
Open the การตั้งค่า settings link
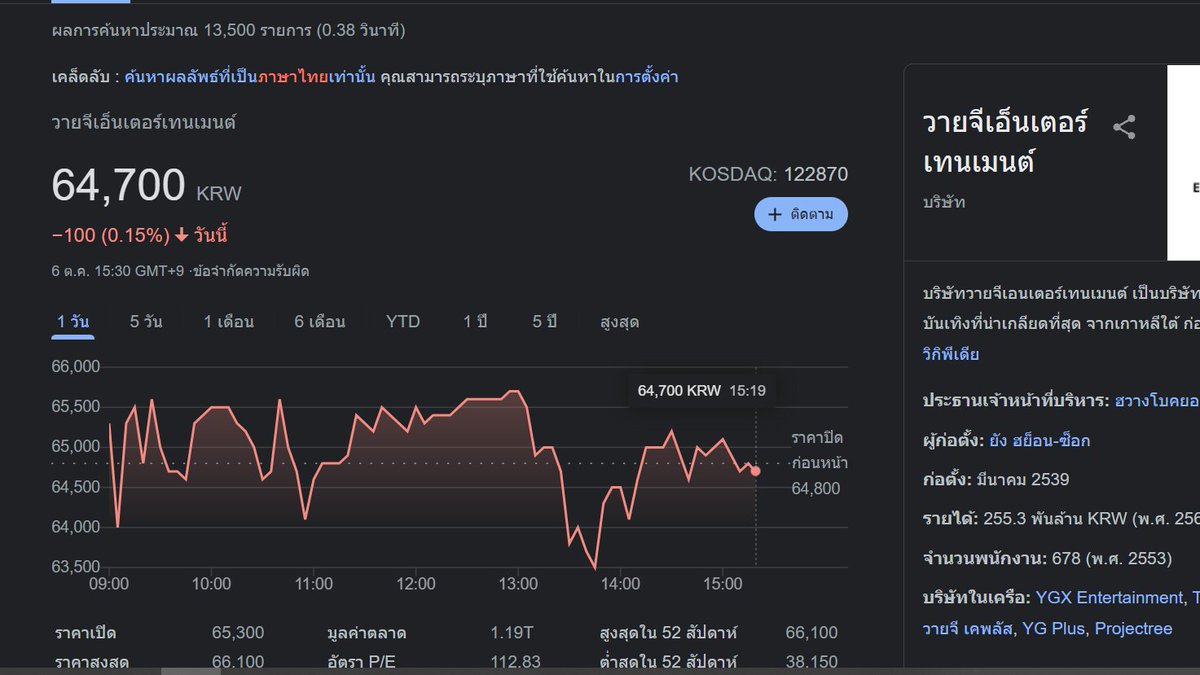point(647,76)
